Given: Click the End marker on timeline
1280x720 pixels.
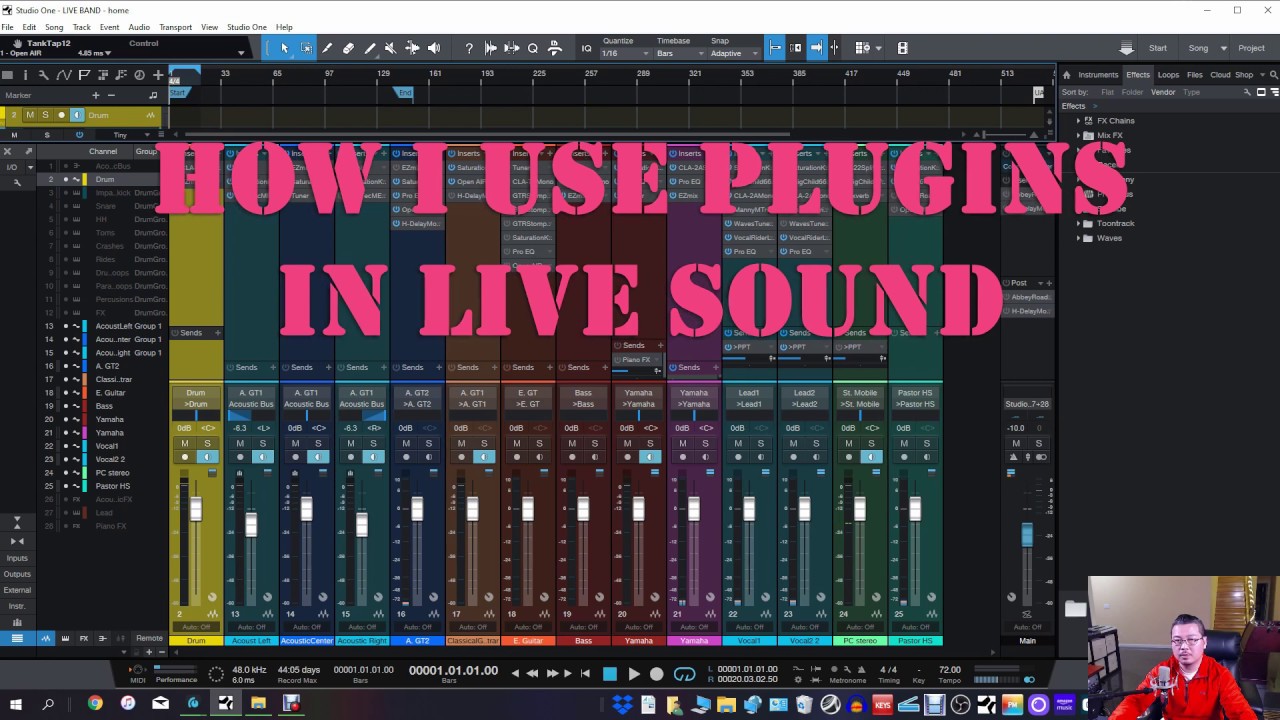Looking at the screenshot, I should (404, 92).
